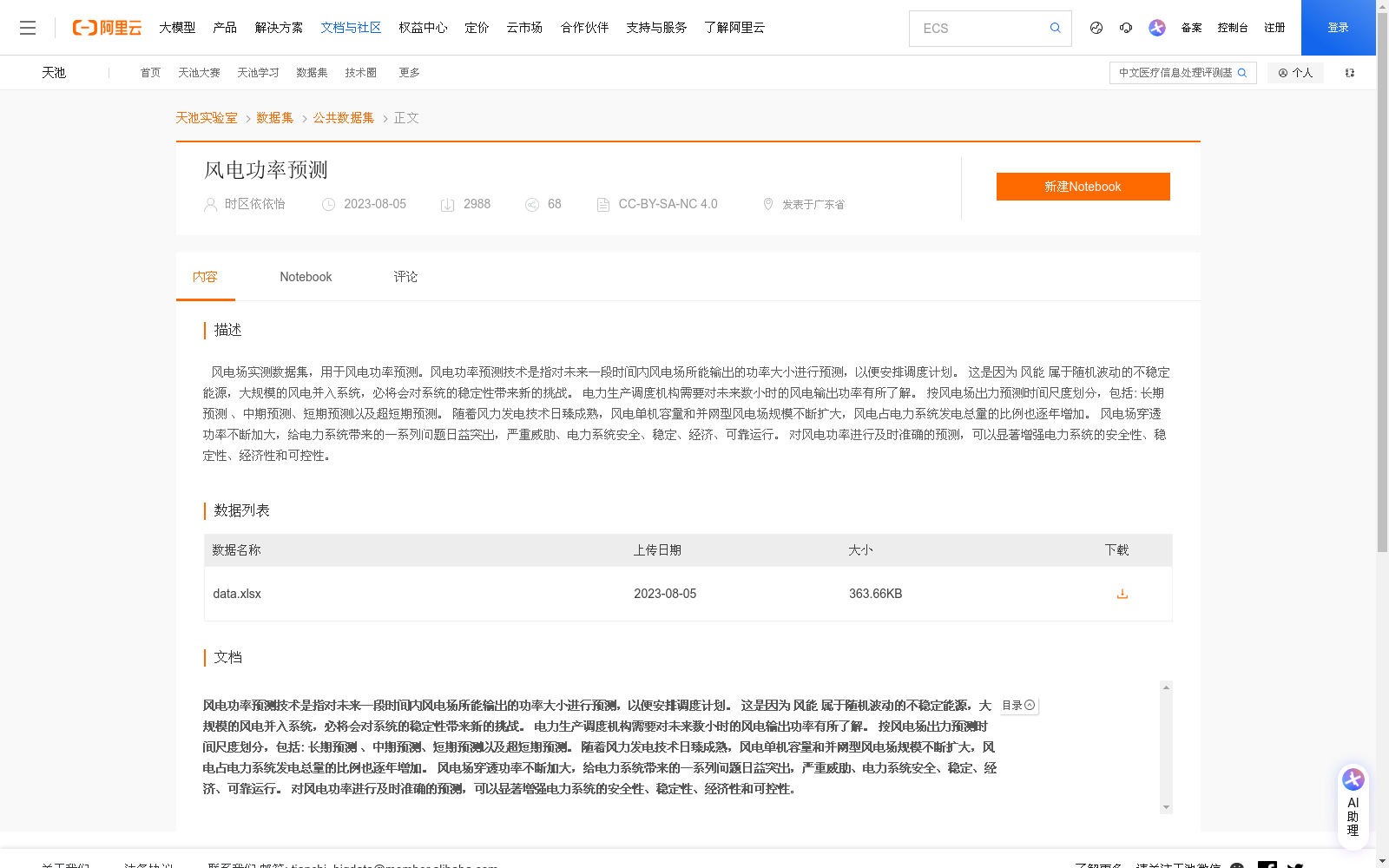Open 技术圈 link
This screenshot has height=868, width=1389.
(x=360, y=73)
